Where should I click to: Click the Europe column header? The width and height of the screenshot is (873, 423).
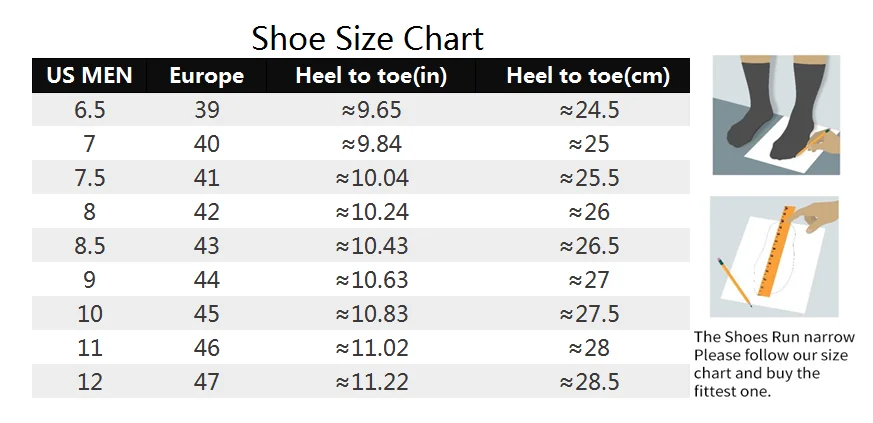[x=207, y=76]
